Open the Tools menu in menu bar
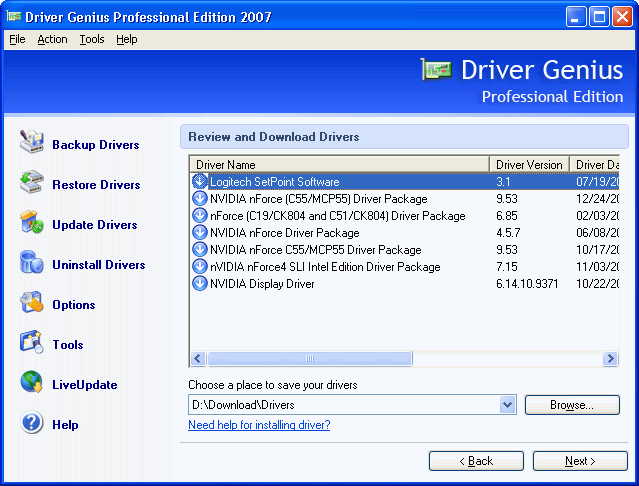The width and height of the screenshot is (639, 486). [92, 39]
